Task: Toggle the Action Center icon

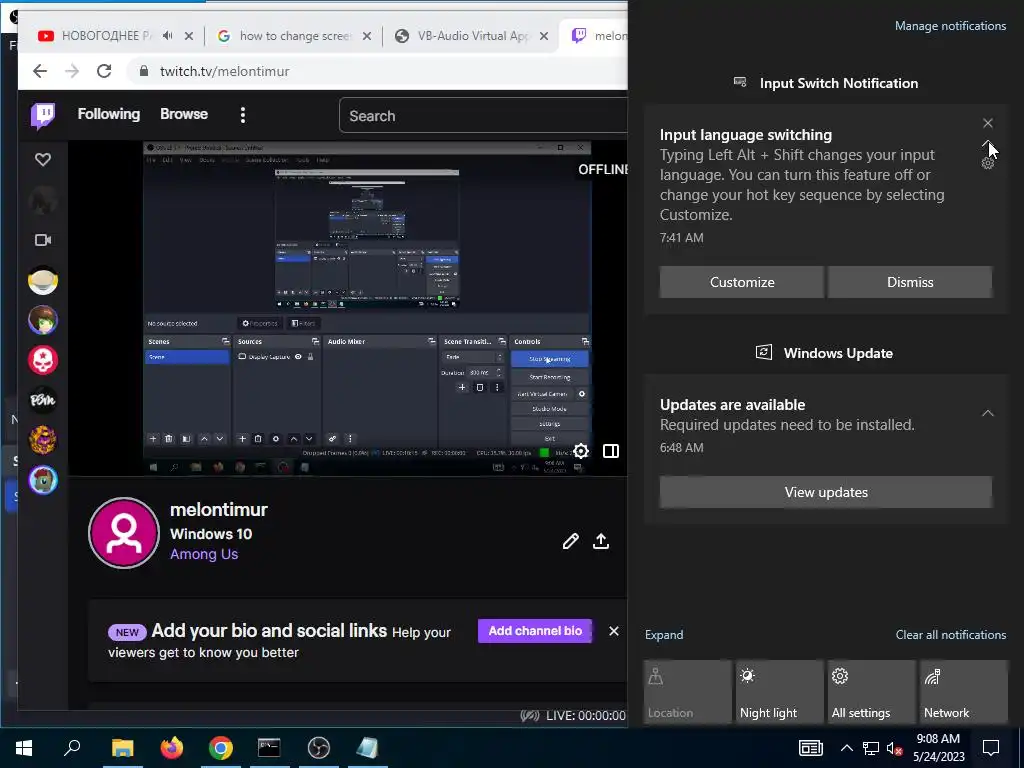Action: click(x=991, y=748)
